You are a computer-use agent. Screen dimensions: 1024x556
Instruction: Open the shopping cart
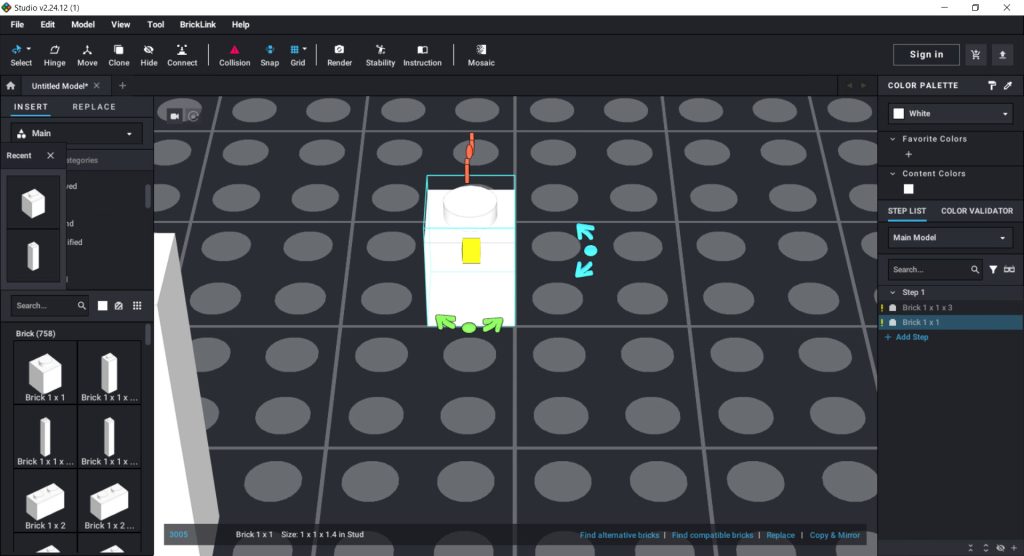click(x=976, y=55)
